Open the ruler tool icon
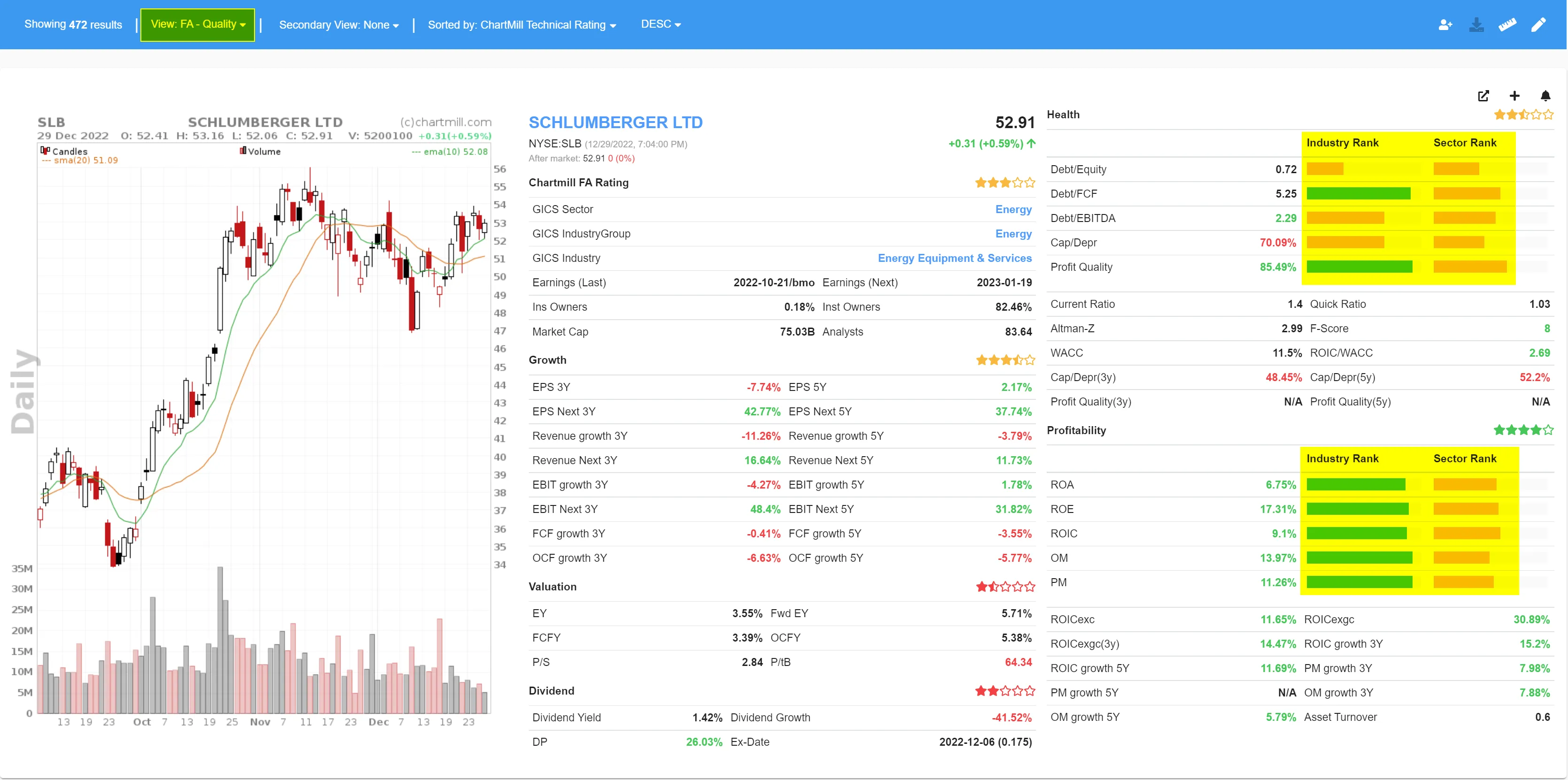 tap(1507, 25)
